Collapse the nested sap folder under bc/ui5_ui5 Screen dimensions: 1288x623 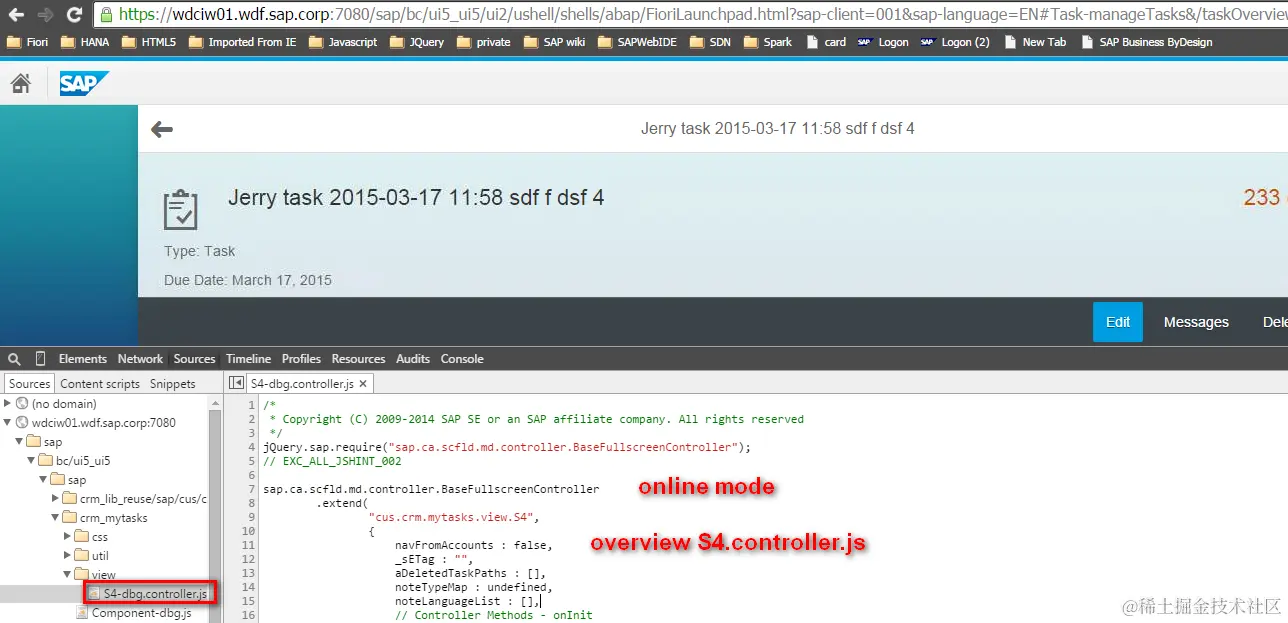(x=43, y=480)
